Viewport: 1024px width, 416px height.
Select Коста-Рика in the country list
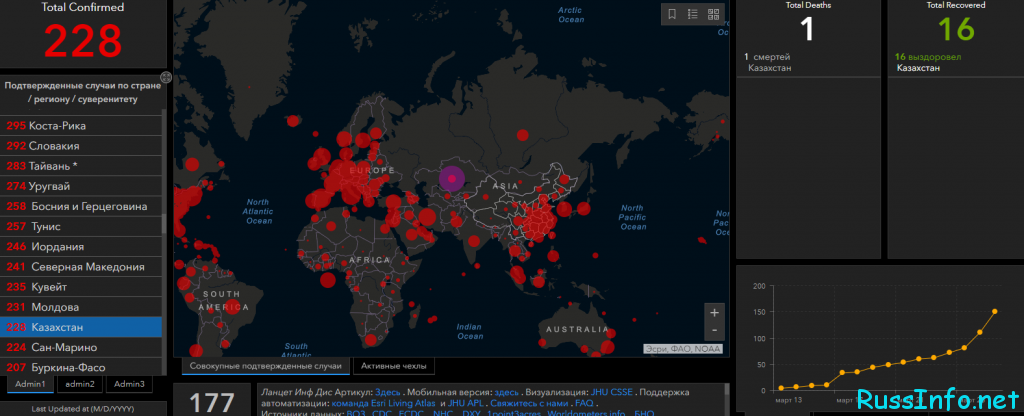click(x=81, y=125)
